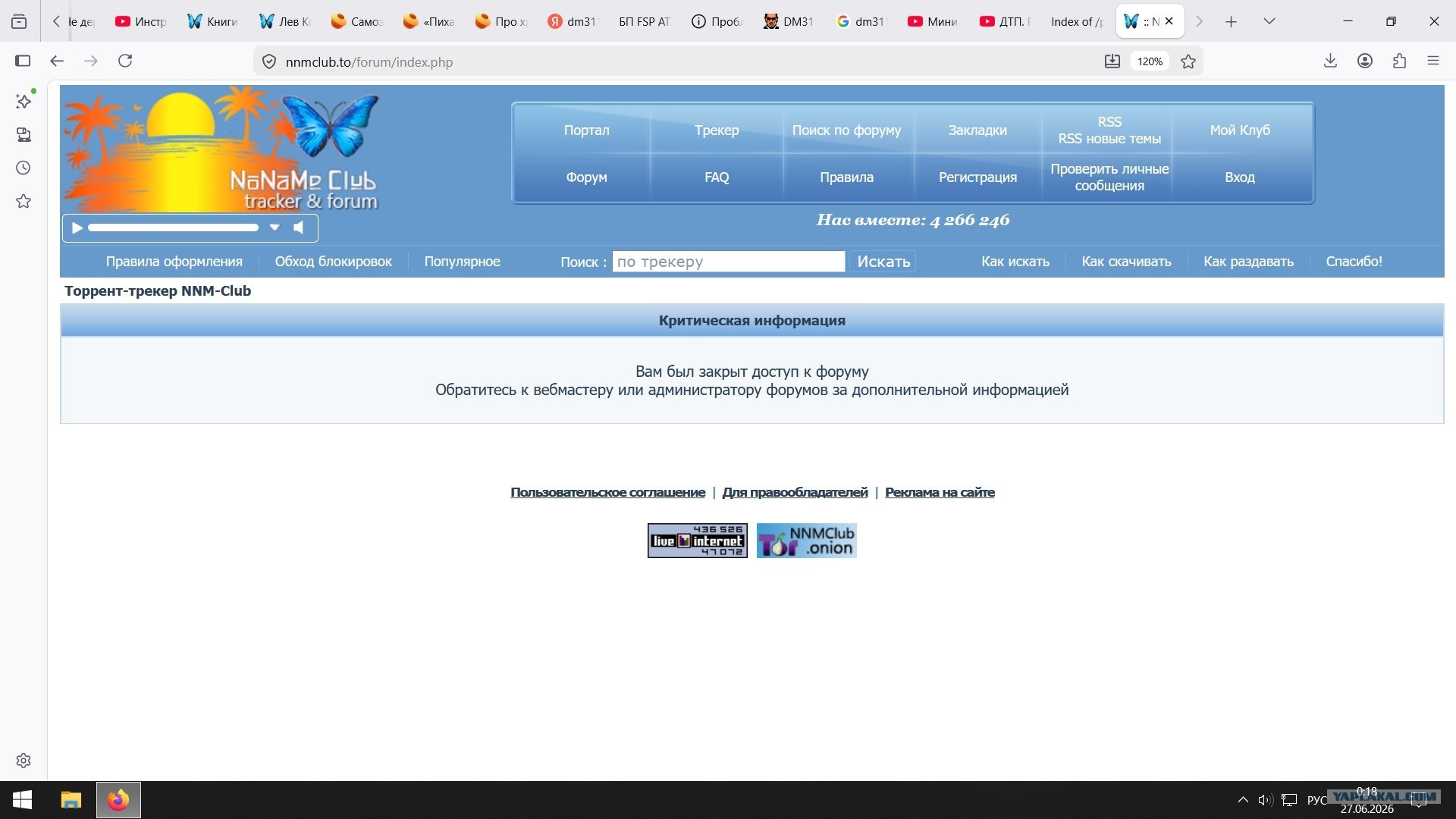Open 'RSS новые темы' feed link
This screenshot has width=1456, height=819.
click(1109, 139)
